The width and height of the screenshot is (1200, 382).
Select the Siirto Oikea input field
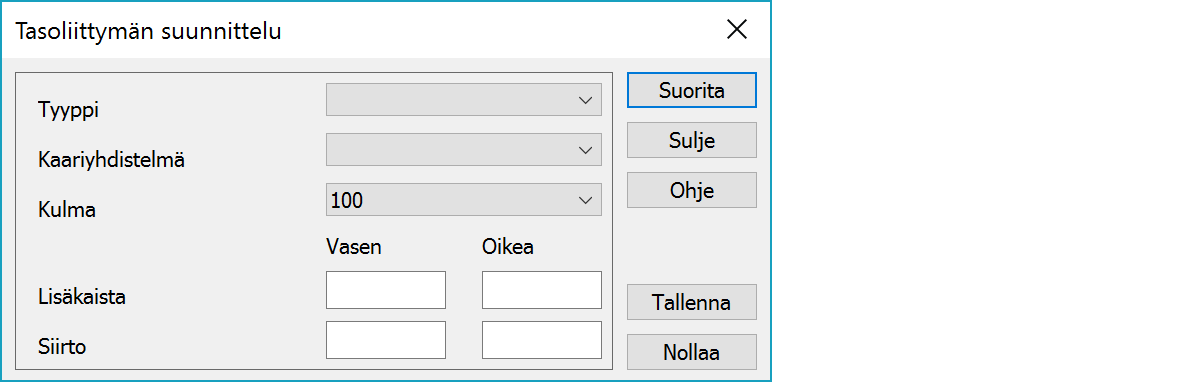click(542, 340)
